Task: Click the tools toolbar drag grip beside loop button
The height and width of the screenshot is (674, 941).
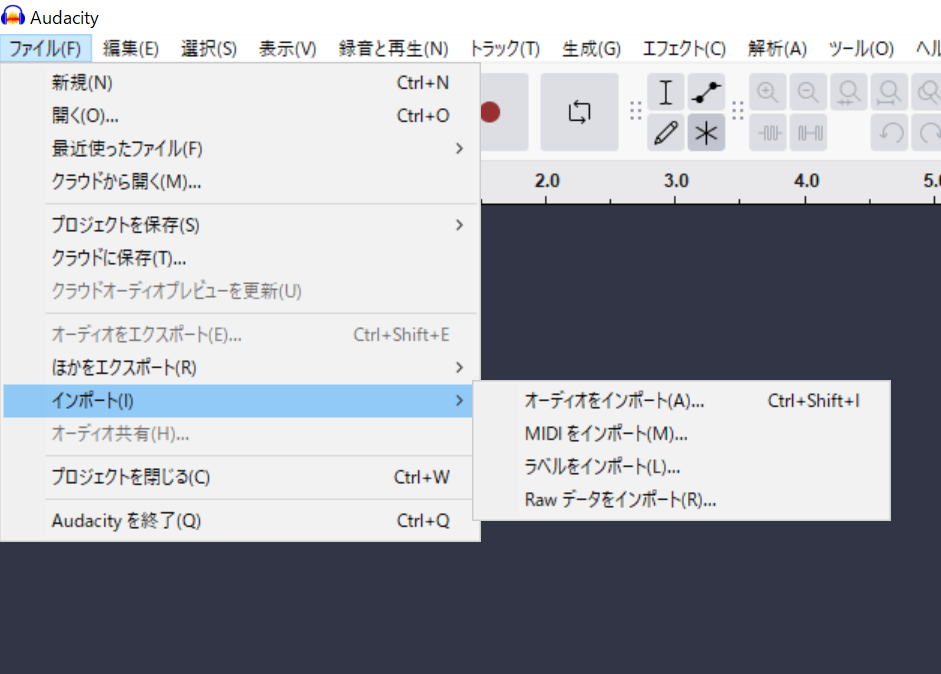Action: [636, 111]
